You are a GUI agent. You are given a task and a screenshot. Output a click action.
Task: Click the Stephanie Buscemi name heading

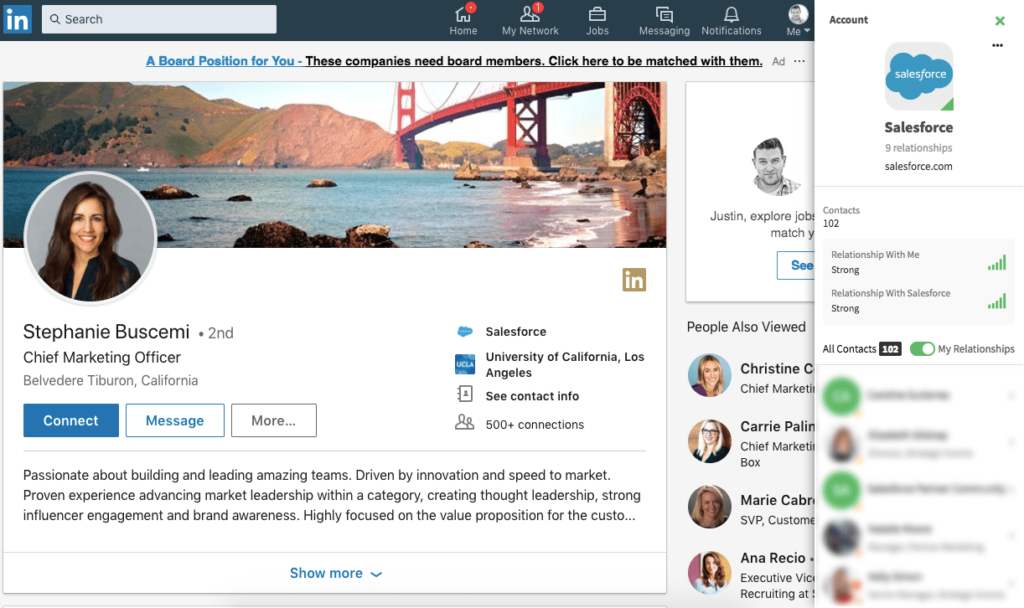pos(106,332)
